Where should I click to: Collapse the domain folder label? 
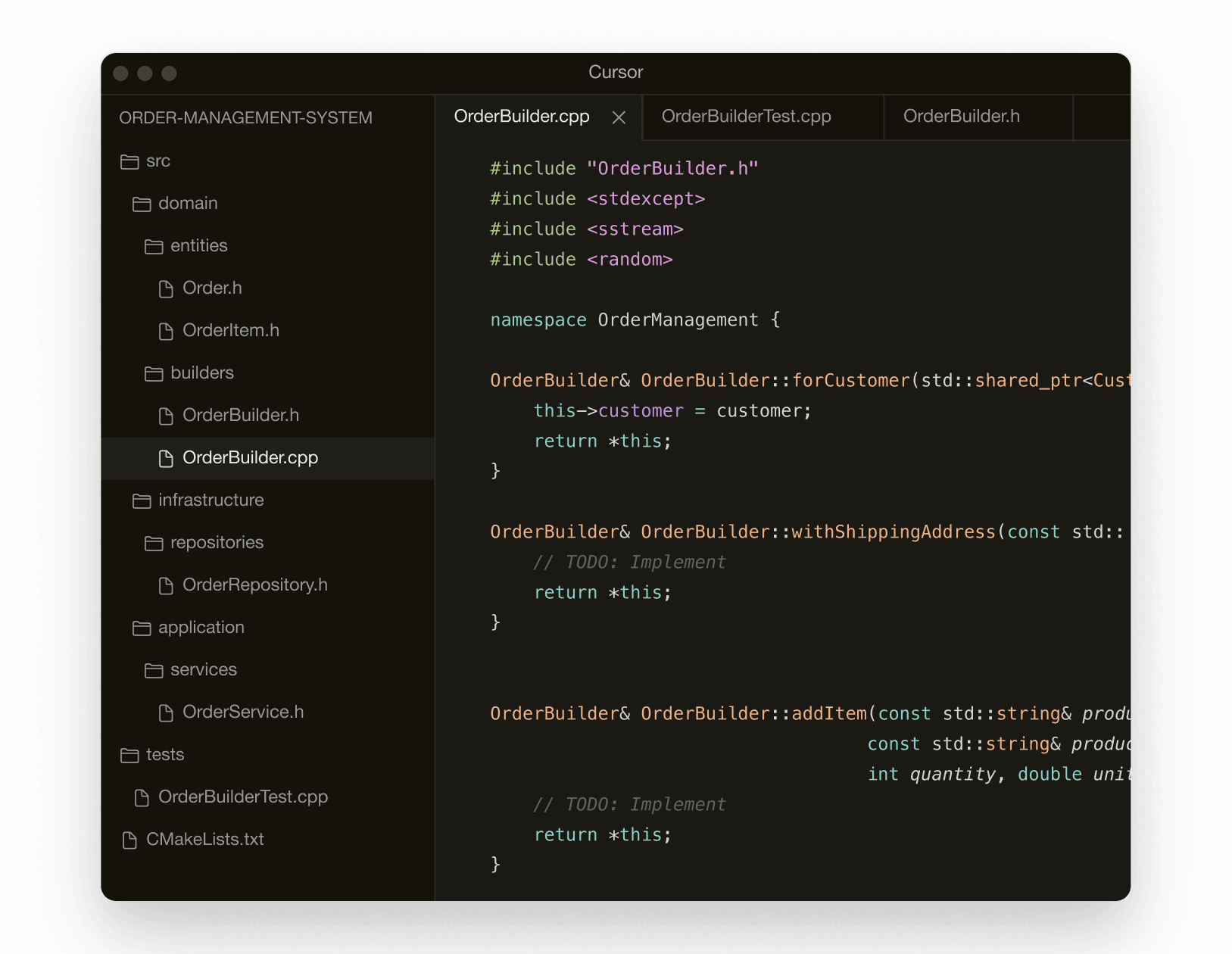(x=188, y=203)
